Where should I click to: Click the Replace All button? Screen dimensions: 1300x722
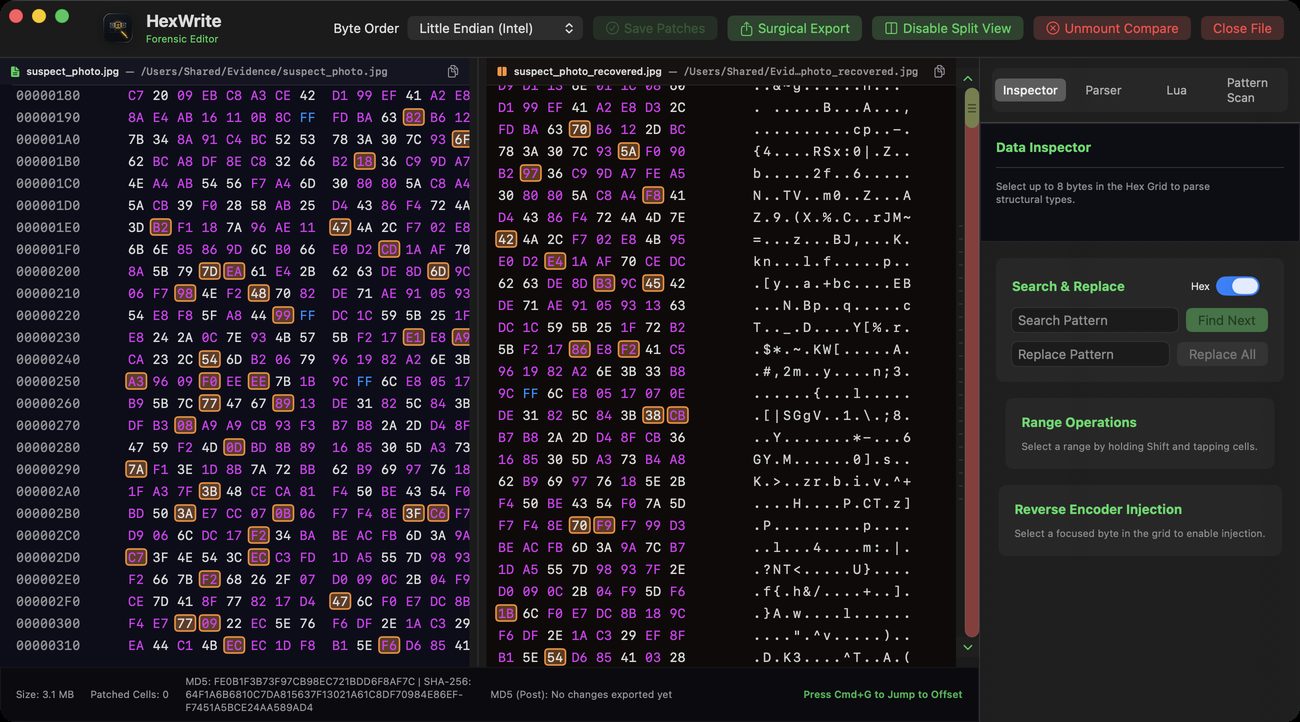point(1222,354)
